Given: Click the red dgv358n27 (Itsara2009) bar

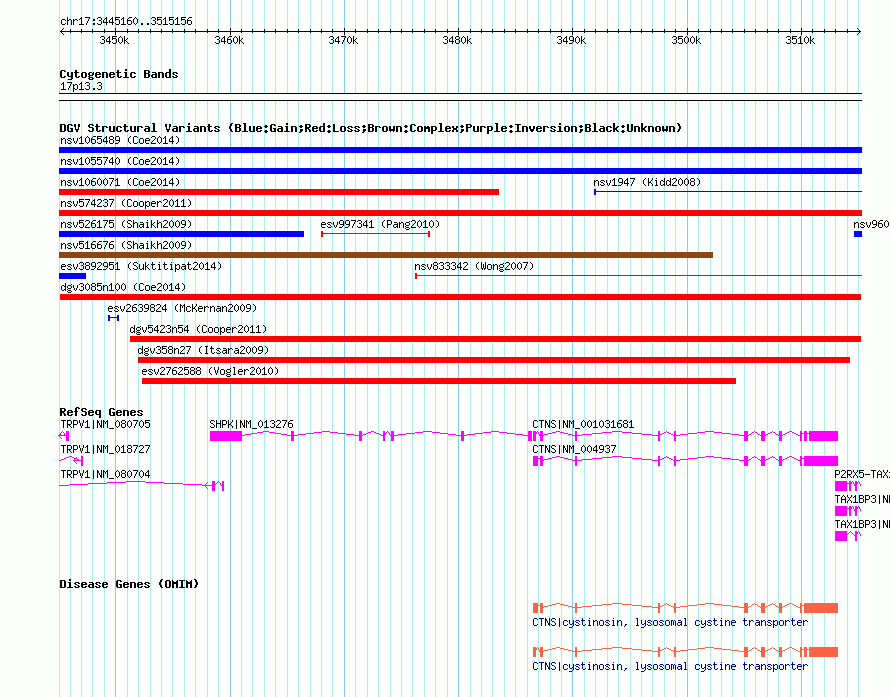Looking at the screenshot, I should click(494, 360).
